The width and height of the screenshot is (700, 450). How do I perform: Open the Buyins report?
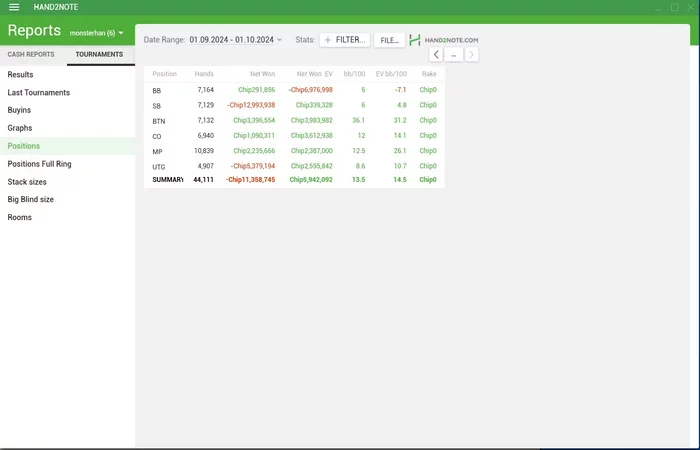[67, 110]
